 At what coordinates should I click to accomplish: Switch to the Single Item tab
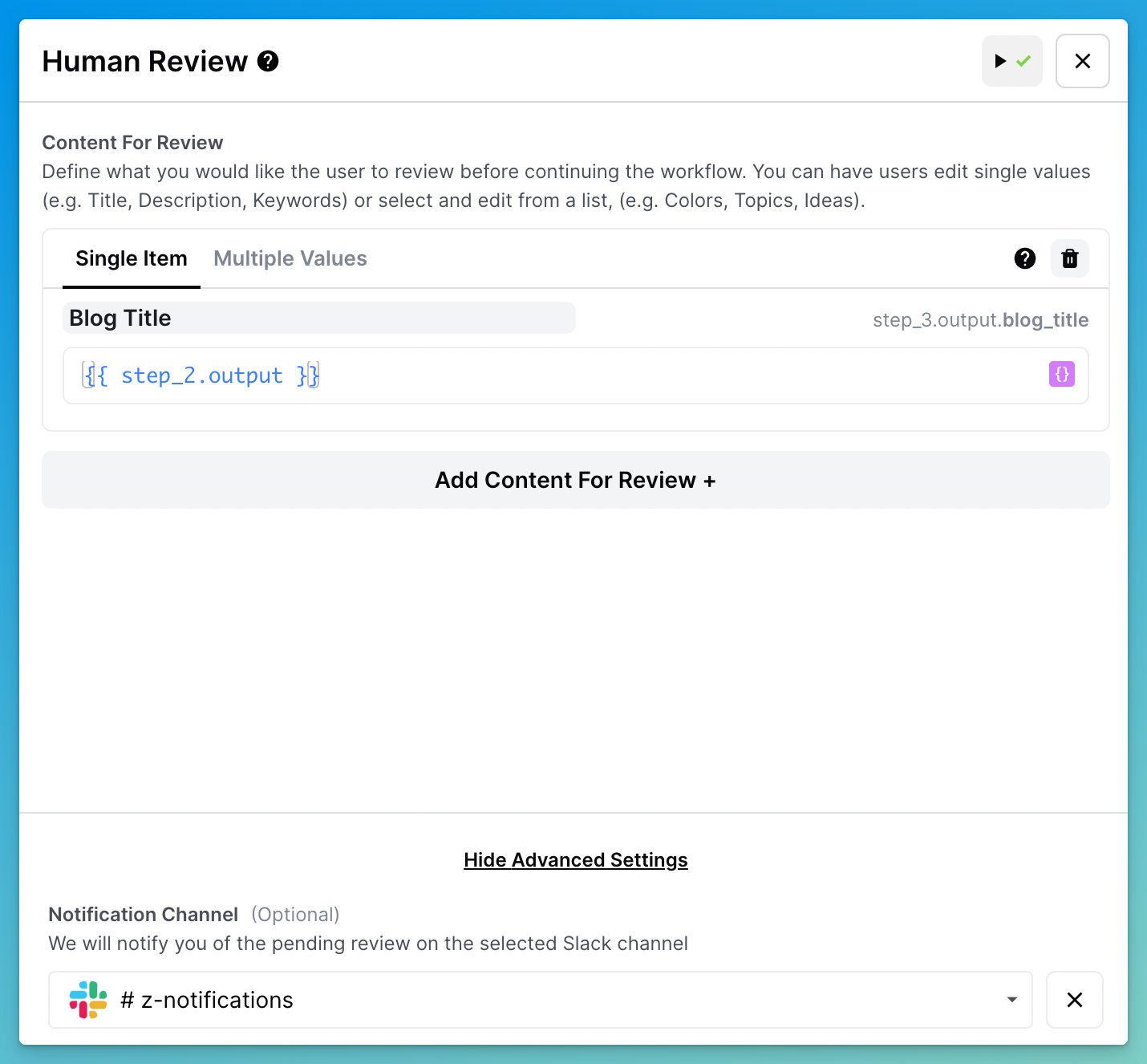pos(132,258)
